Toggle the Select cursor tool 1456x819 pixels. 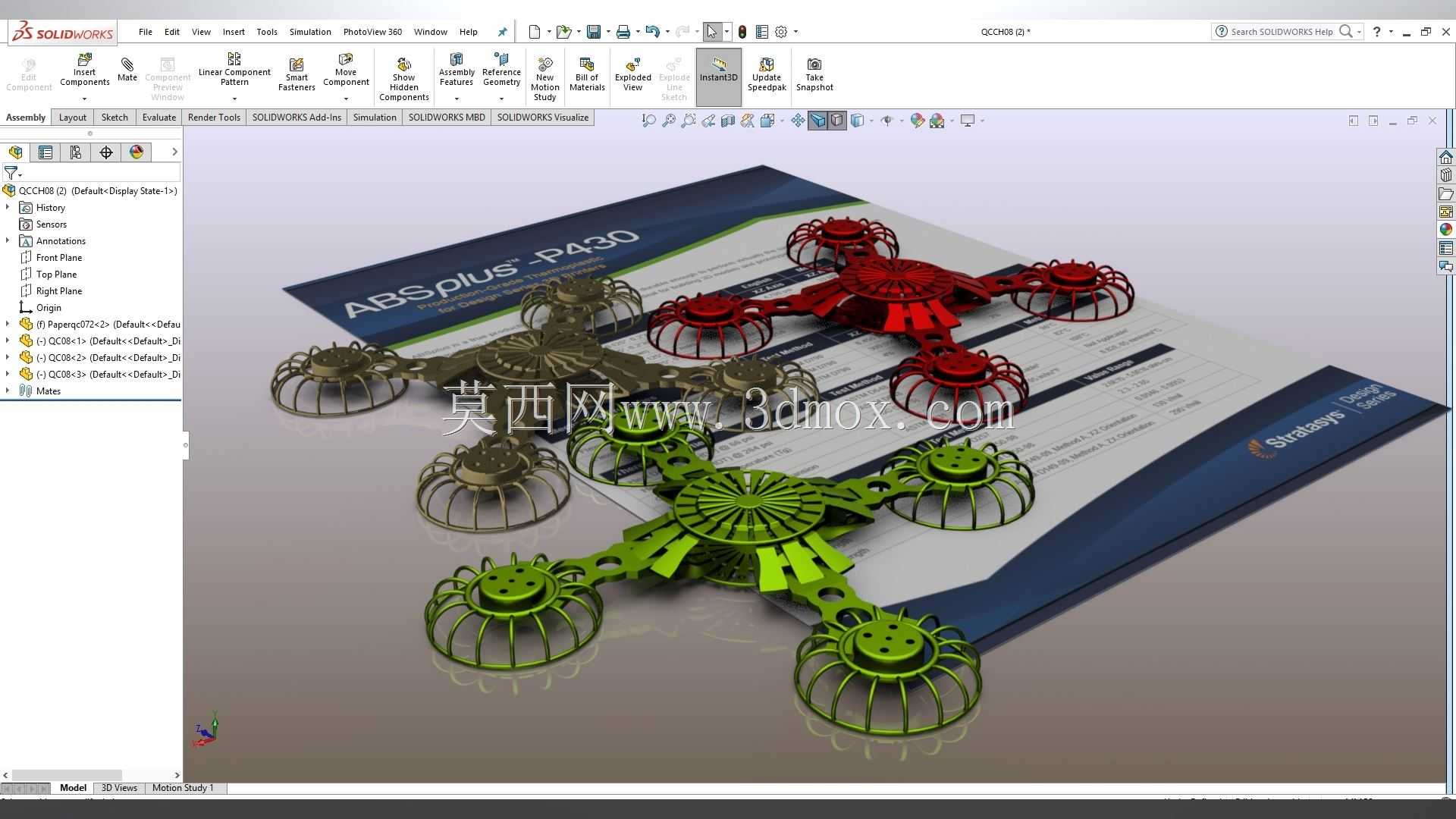[x=711, y=32]
